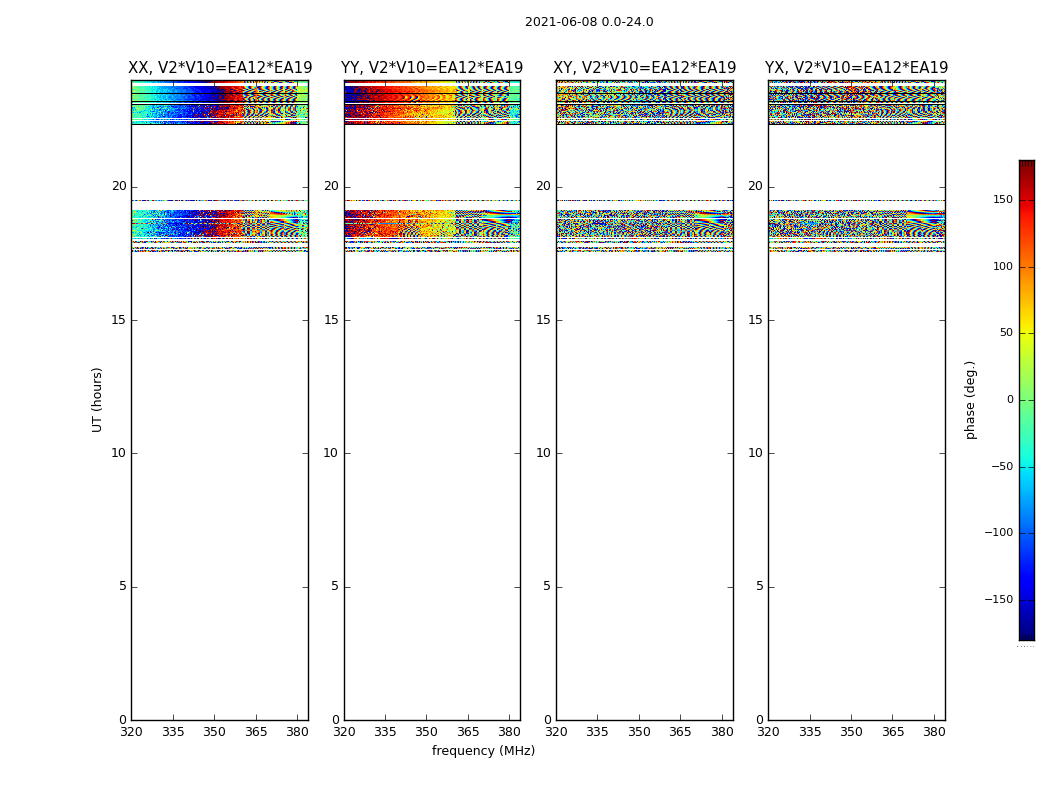Select the XY, V2*V10=EA12*EA19 panel title

644,68
